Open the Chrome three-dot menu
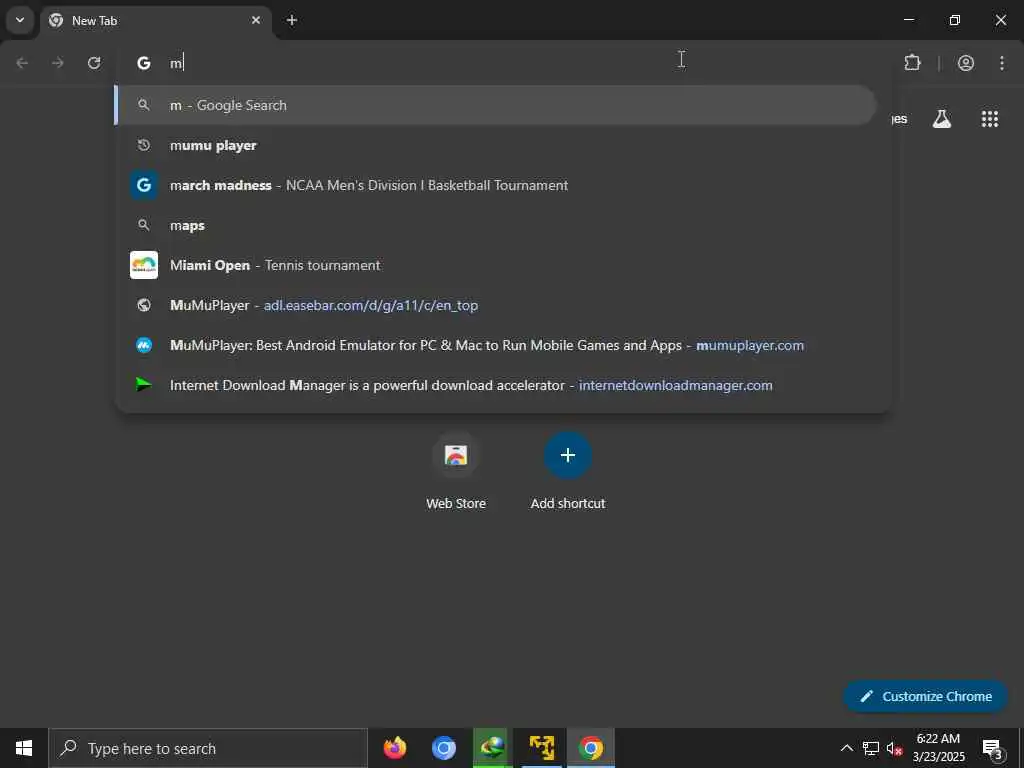This screenshot has width=1024, height=768. 1002,63
